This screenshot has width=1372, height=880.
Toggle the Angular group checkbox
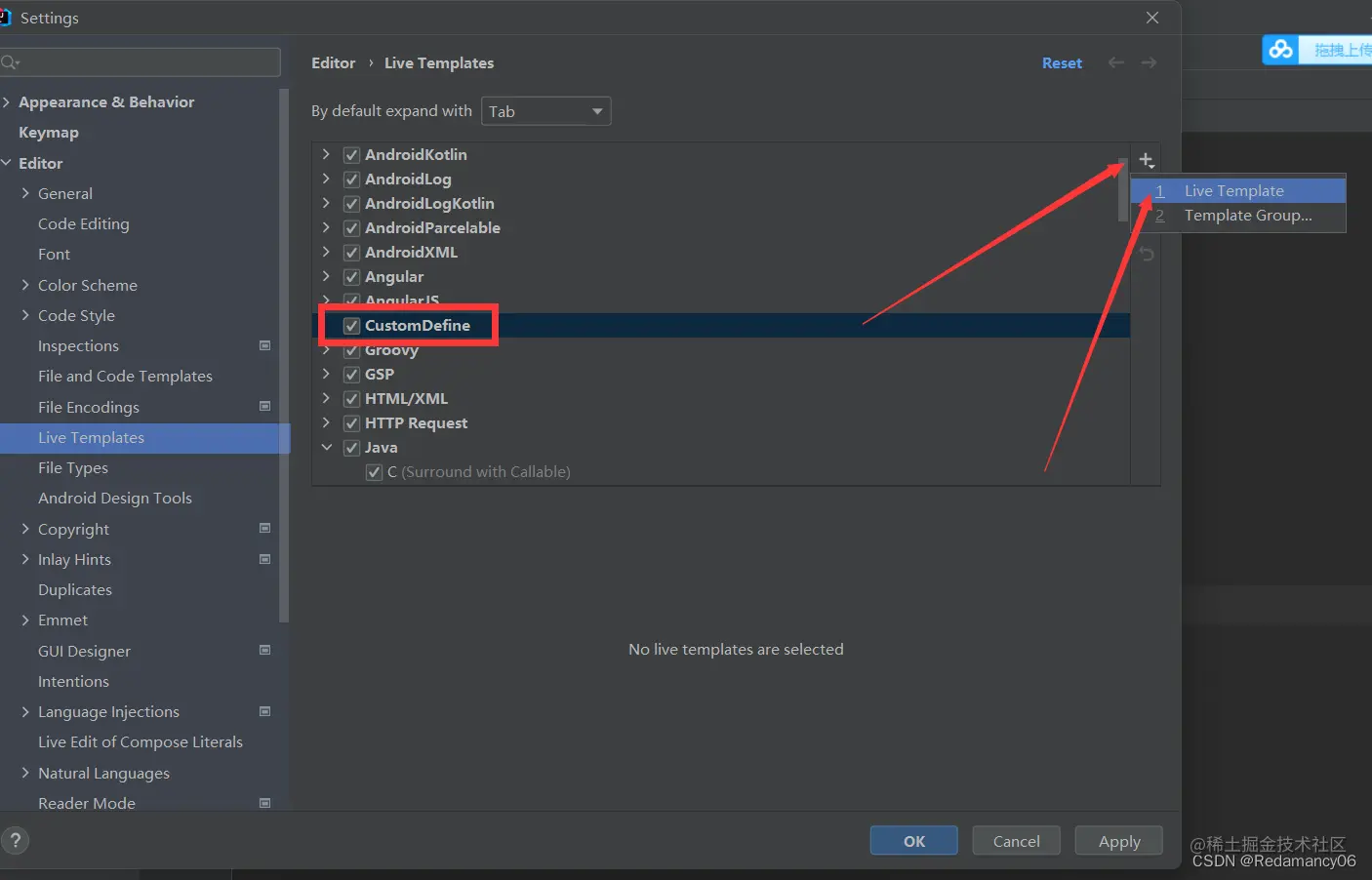click(352, 277)
